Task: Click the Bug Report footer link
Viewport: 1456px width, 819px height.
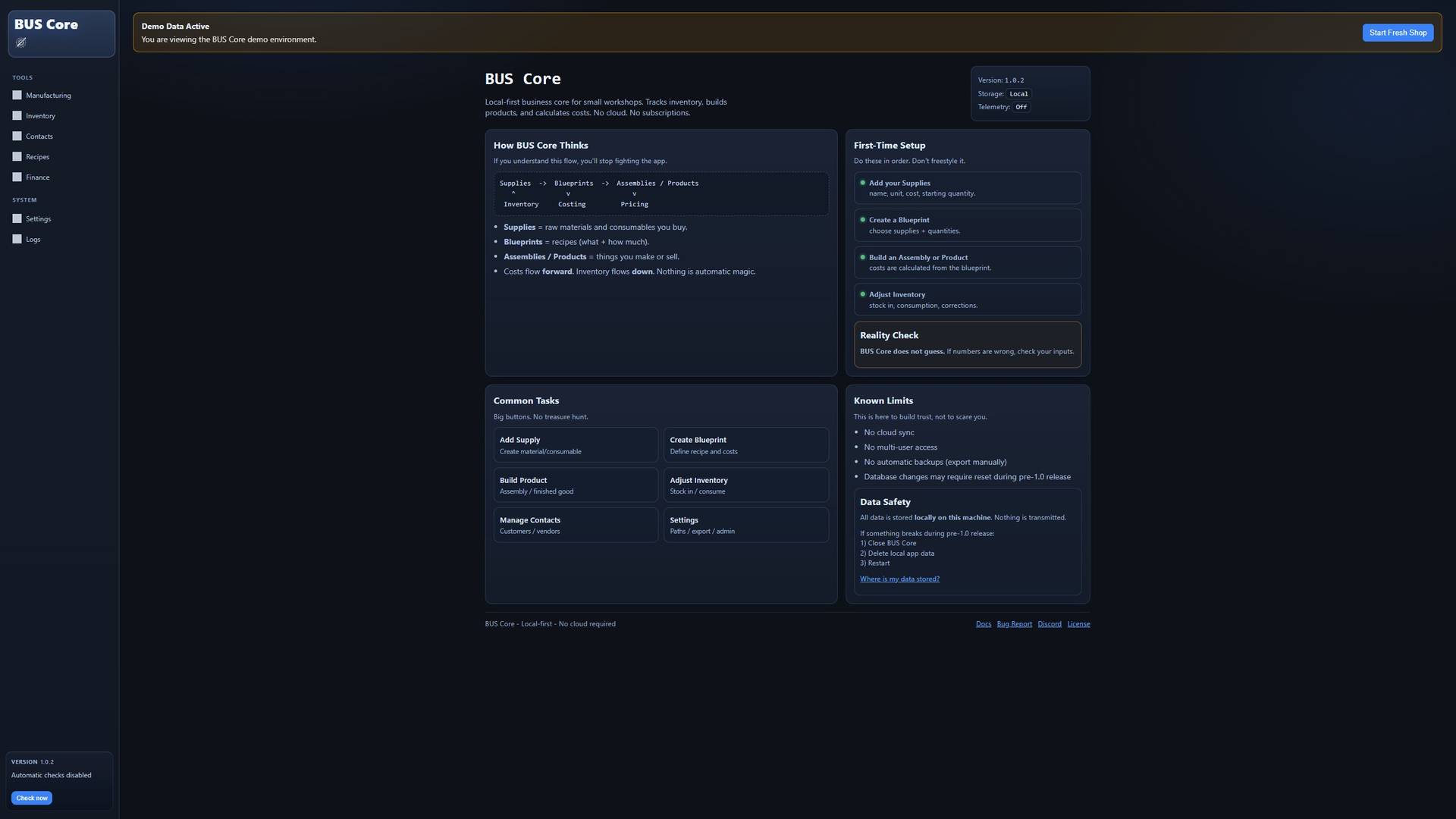Action: (1014, 624)
